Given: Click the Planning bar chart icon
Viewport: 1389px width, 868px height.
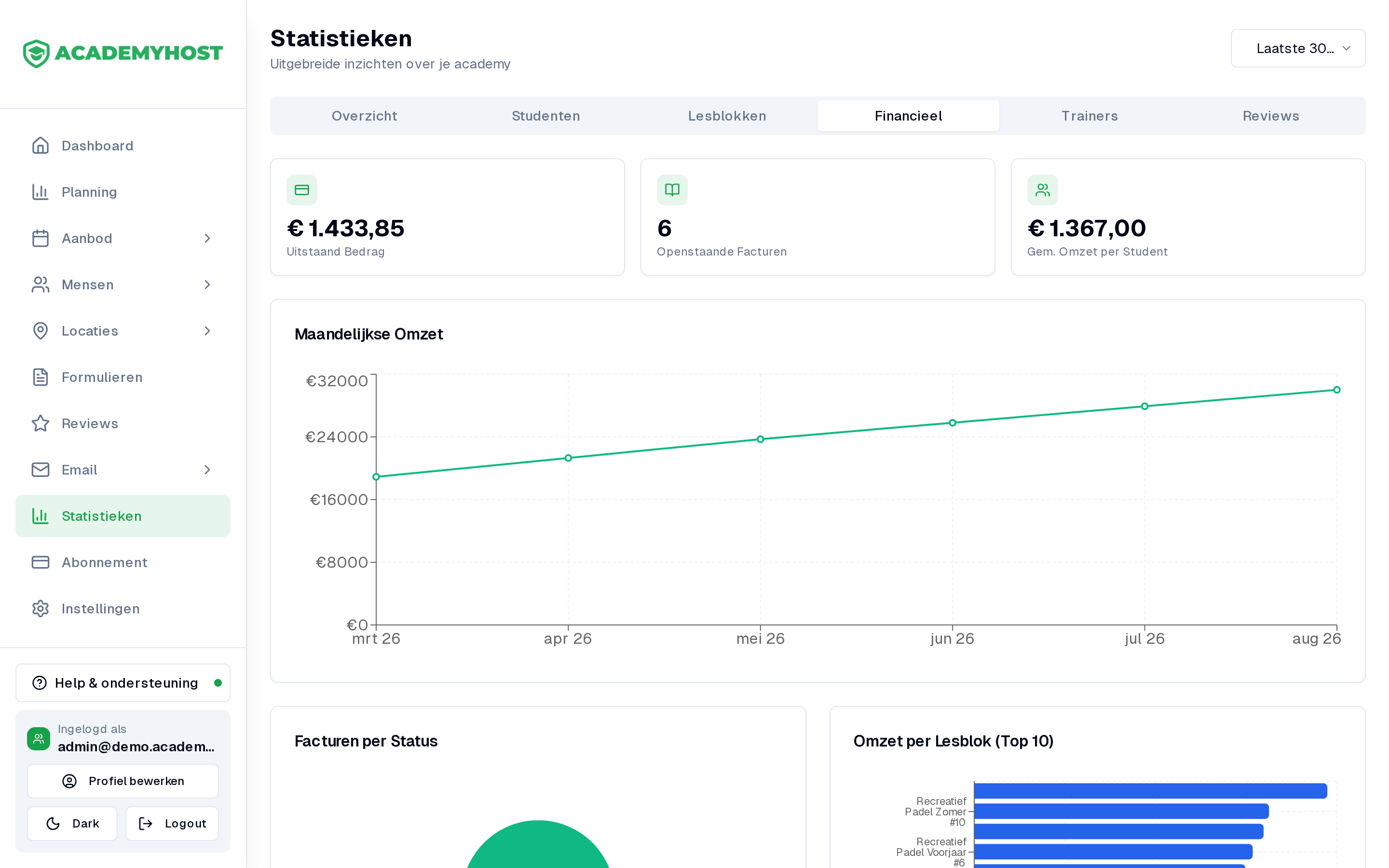Looking at the screenshot, I should tap(40, 192).
